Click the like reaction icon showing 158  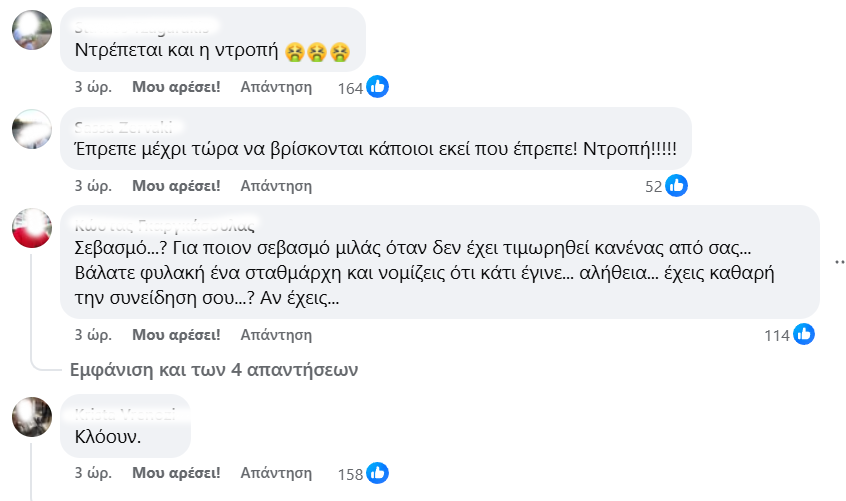pos(377,473)
